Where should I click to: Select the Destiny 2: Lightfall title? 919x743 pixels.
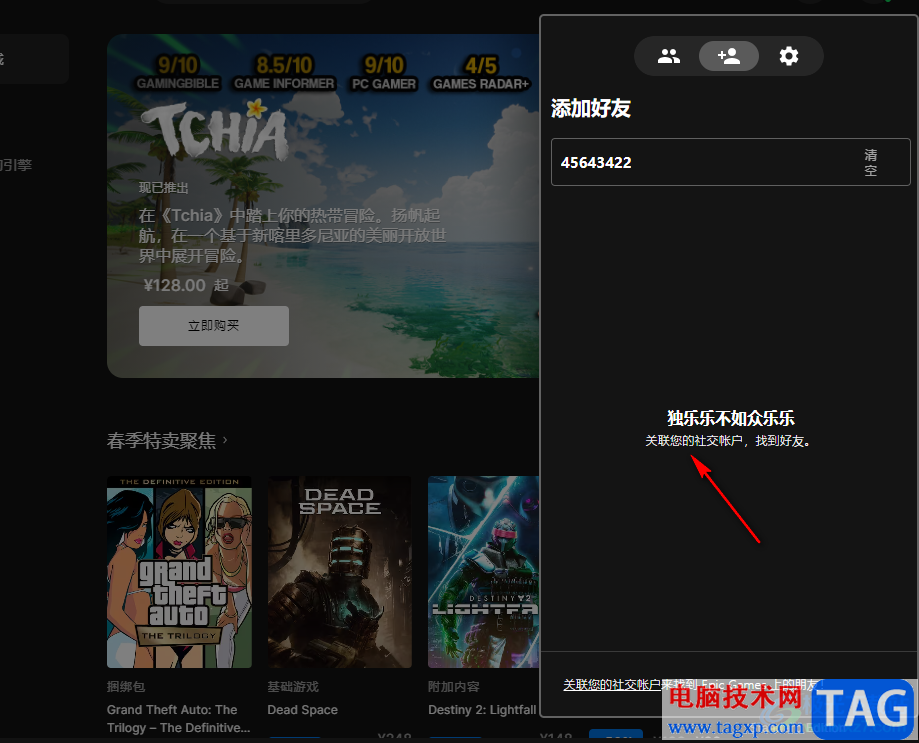[x=482, y=710]
